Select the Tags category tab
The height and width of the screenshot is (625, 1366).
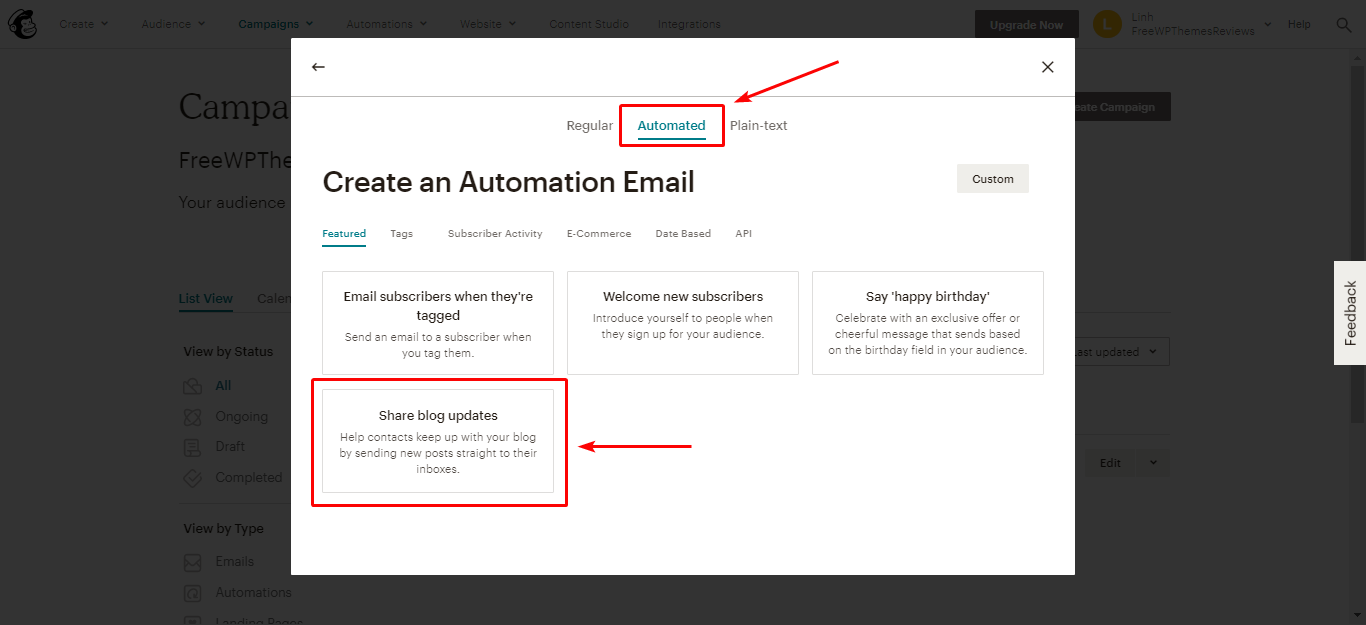pos(402,234)
